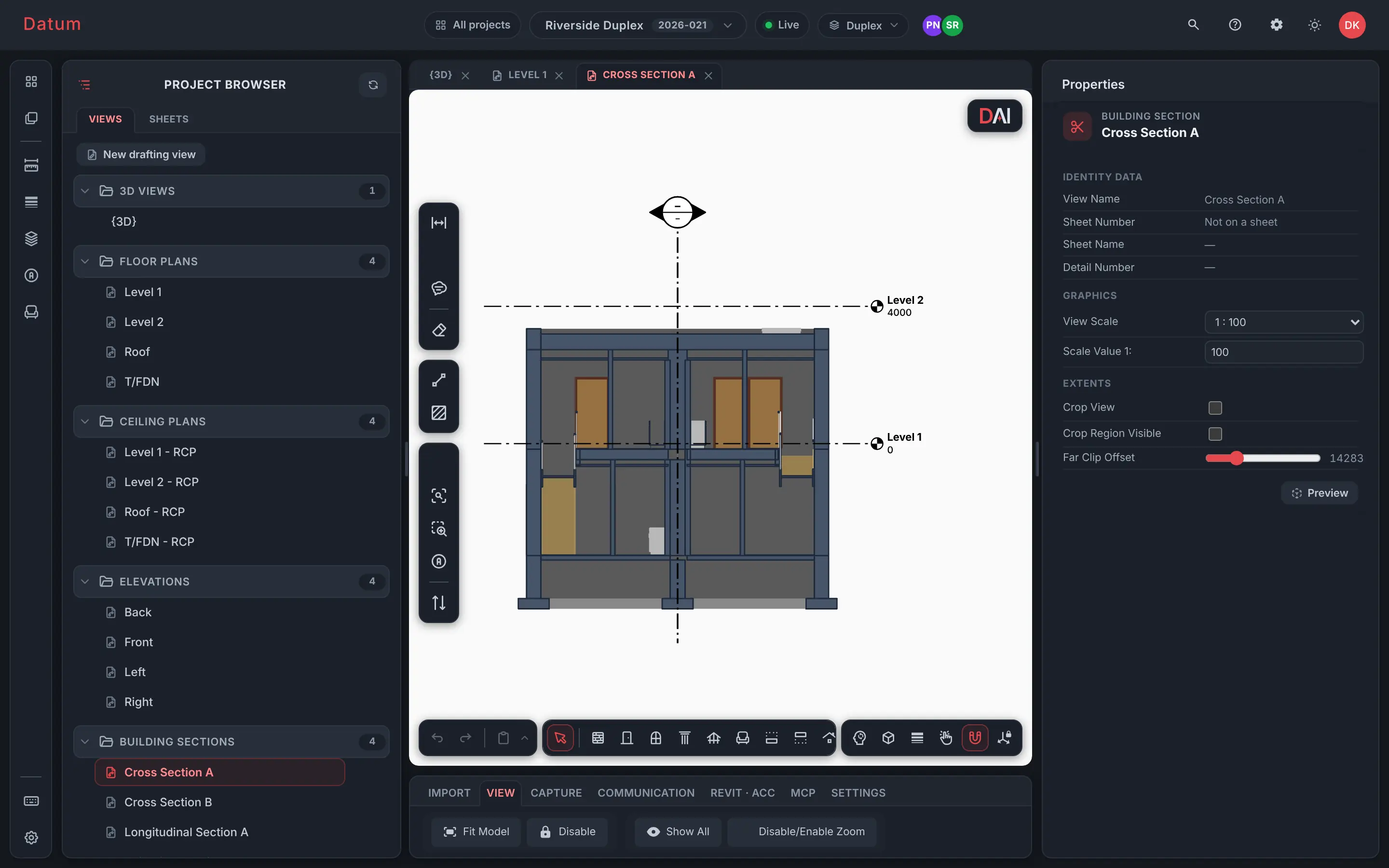Screen dimensions: 1389x868
Task: Switch to the Sheets tab
Action: 169,120
